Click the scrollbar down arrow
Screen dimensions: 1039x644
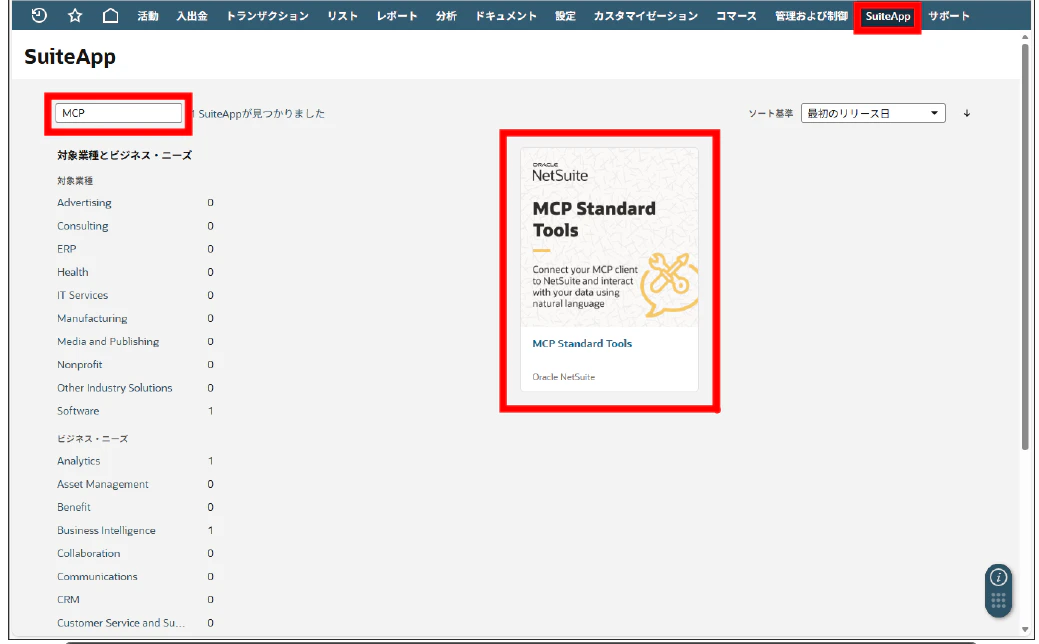coord(1025,630)
